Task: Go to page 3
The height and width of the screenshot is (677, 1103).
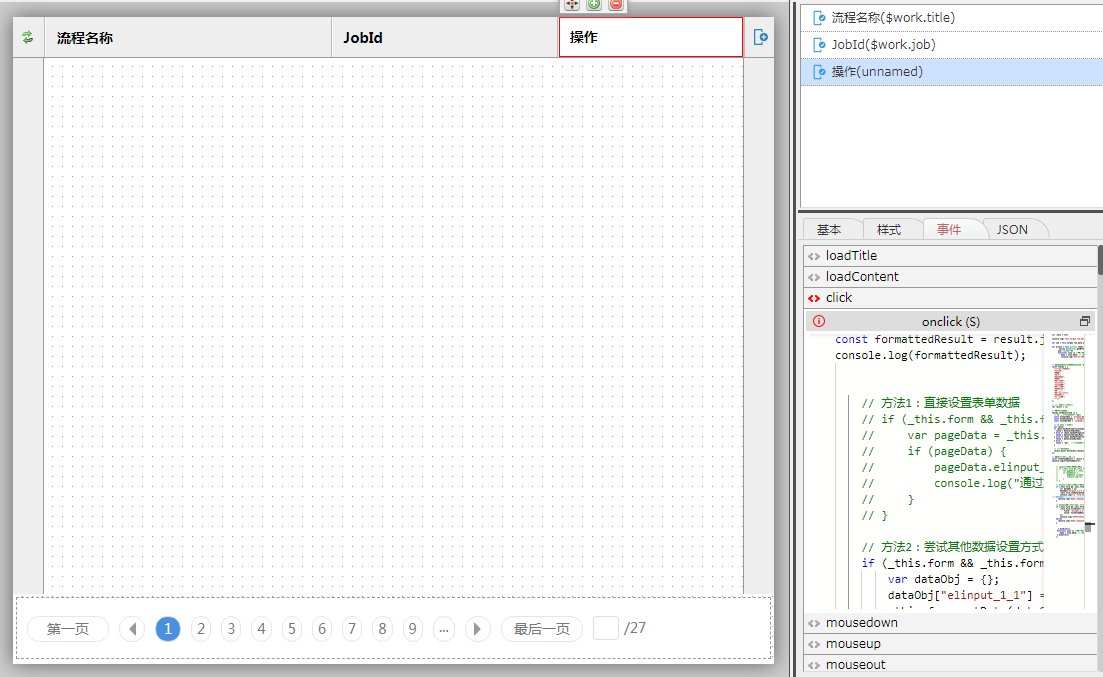Action: point(231,628)
